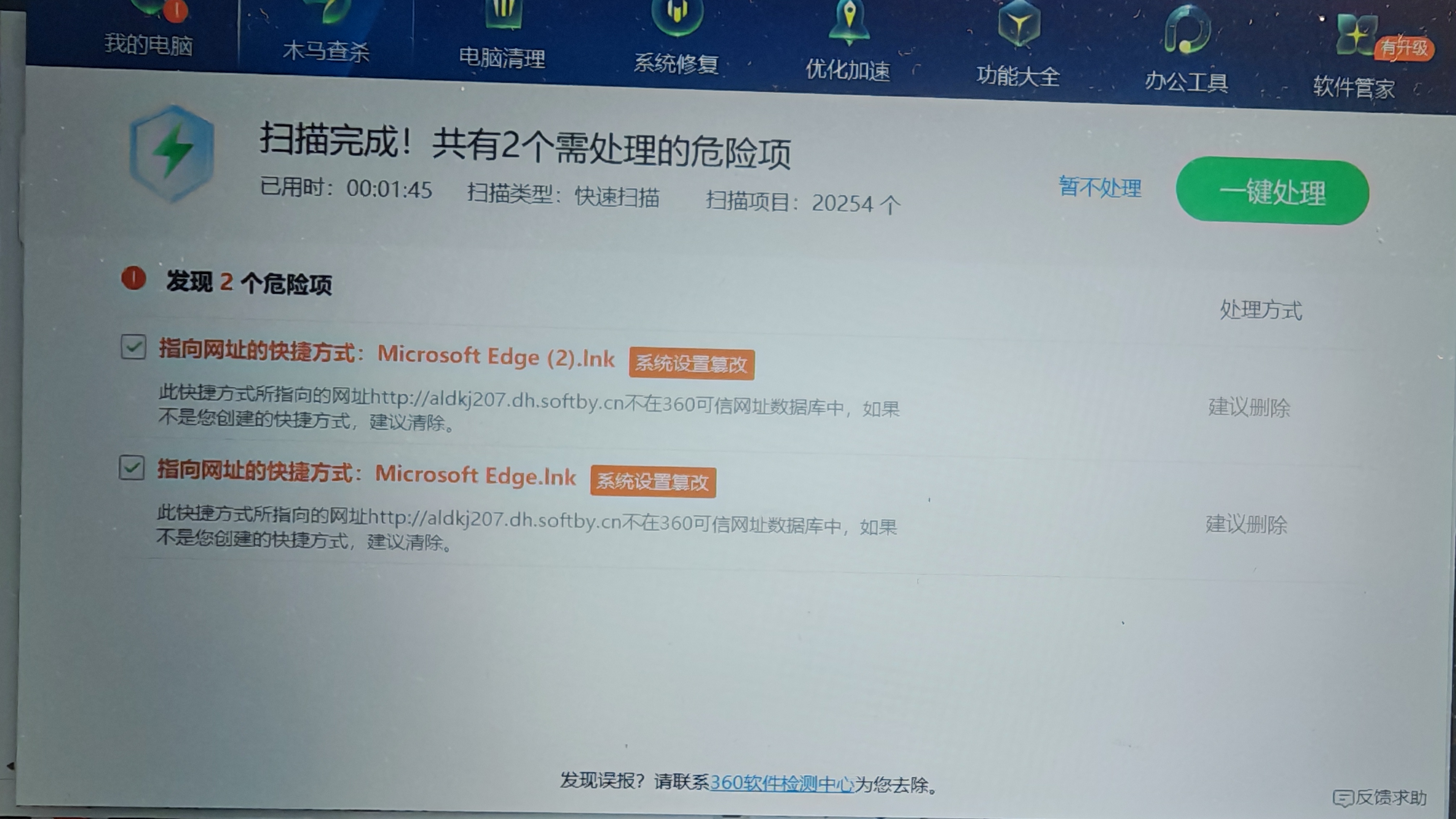Click 建议删除 for Microsoft Edge (2).lnk
The width and height of the screenshot is (1456, 819).
tap(1249, 407)
